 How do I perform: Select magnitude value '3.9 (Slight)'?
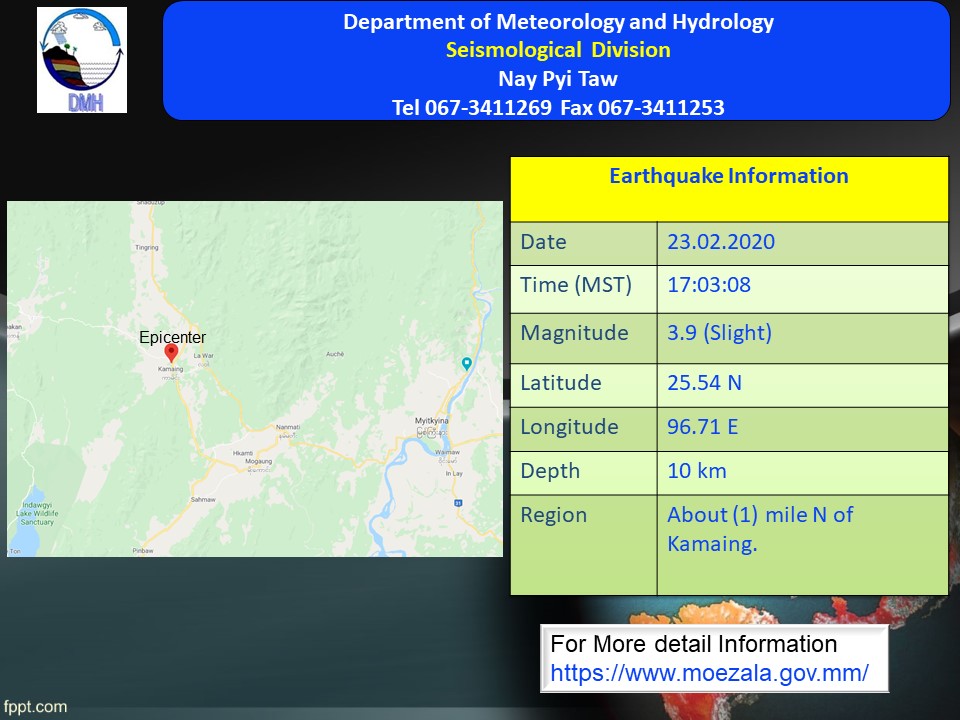[x=719, y=333]
